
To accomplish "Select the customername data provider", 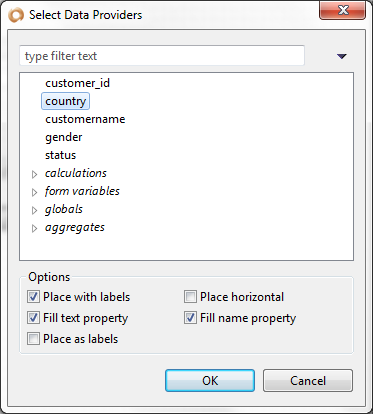I will [85, 119].
